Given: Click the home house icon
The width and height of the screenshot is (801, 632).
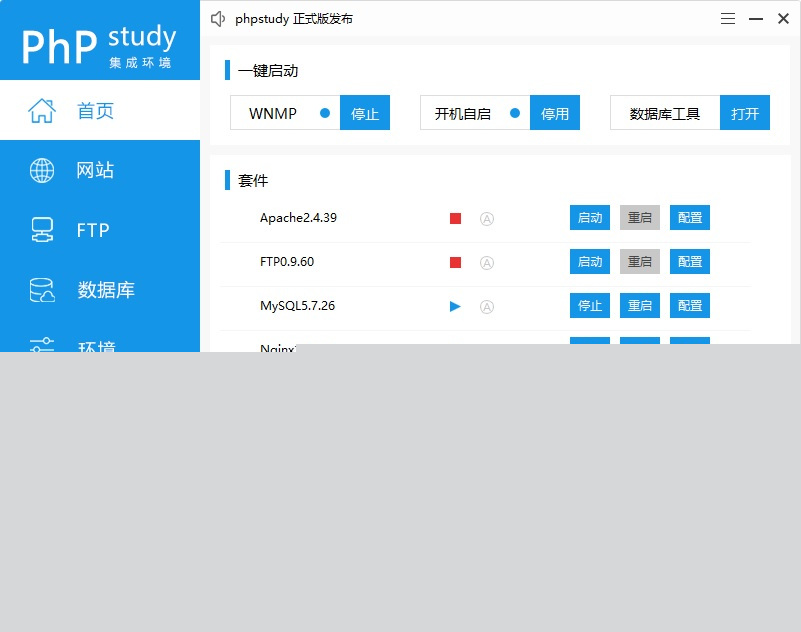Looking at the screenshot, I should tap(41, 110).
